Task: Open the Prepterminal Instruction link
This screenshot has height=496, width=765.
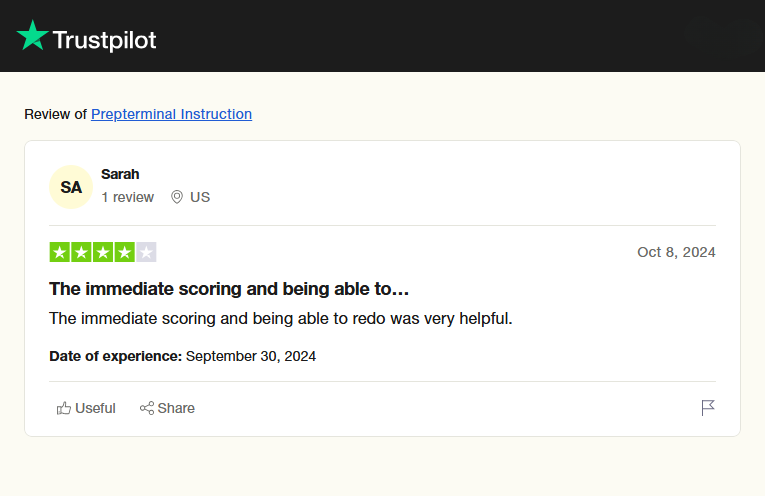Action: (x=171, y=114)
